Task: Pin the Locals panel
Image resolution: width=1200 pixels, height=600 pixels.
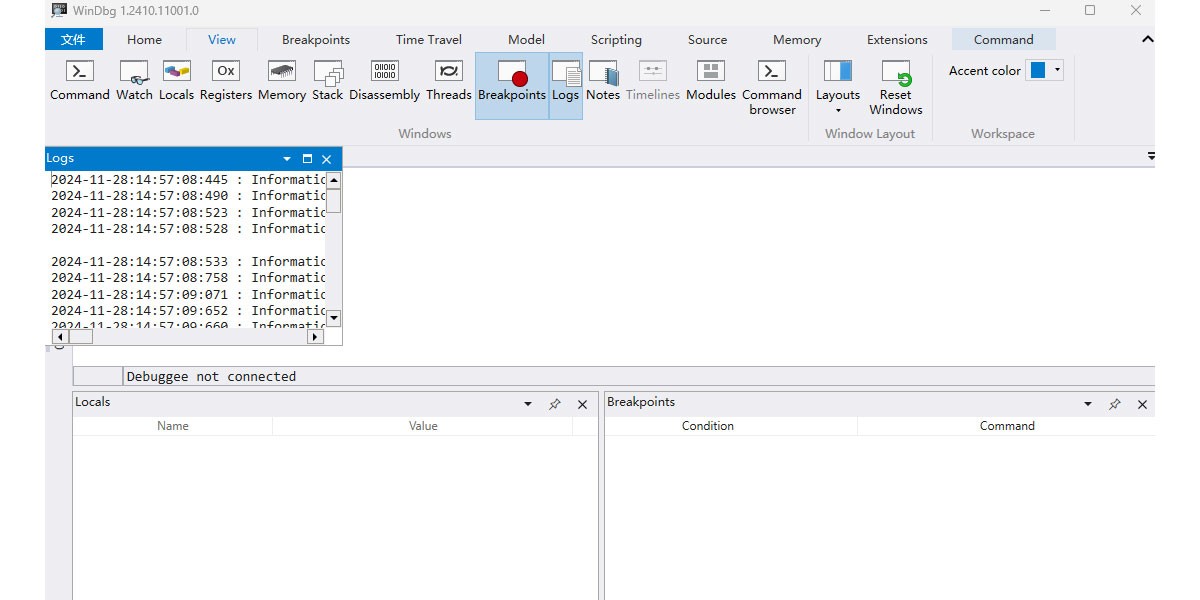Action: pos(555,405)
